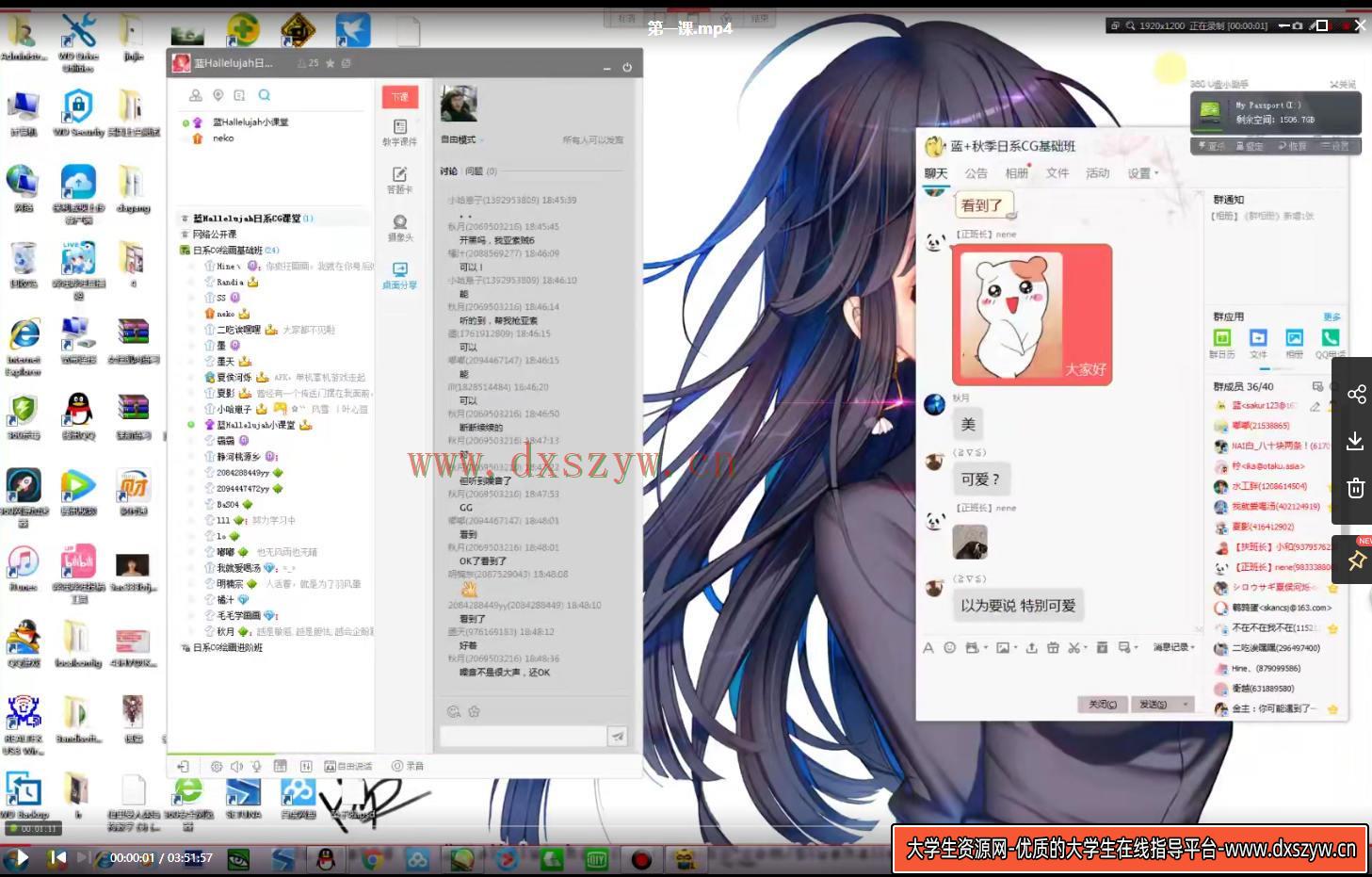Toggle the speaker volume icon in classroom bar
Viewport: 1372px width, 877px height.
(x=237, y=766)
